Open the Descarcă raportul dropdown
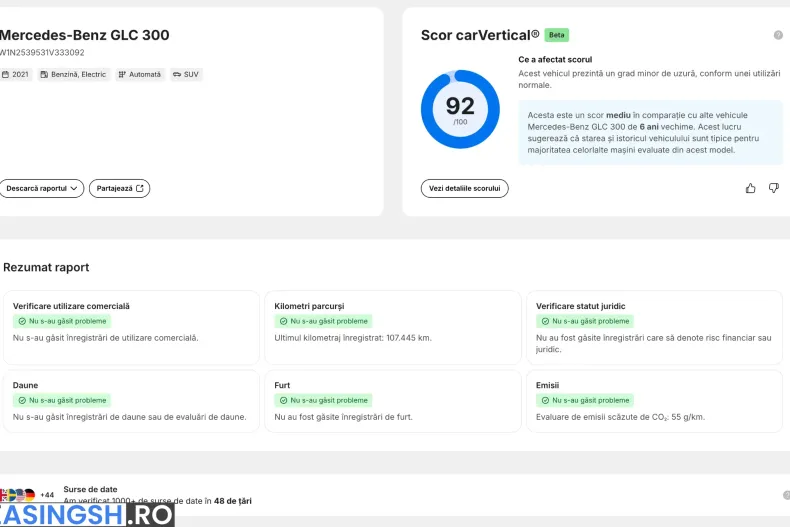The height and width of the screenshot is (527, 790). [x=41, y=188]
